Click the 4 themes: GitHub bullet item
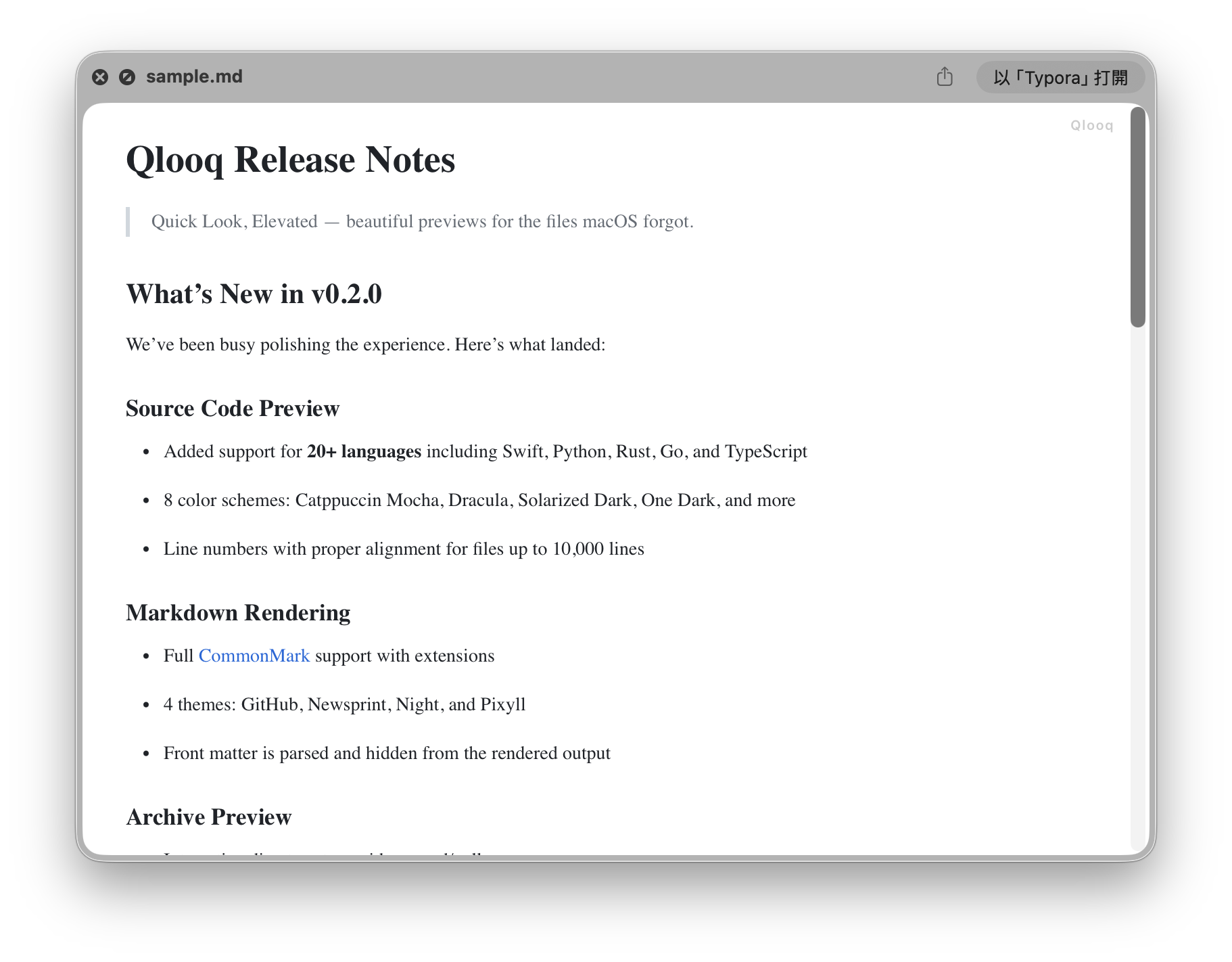1232x962 pixels. (x=343, y=704)
